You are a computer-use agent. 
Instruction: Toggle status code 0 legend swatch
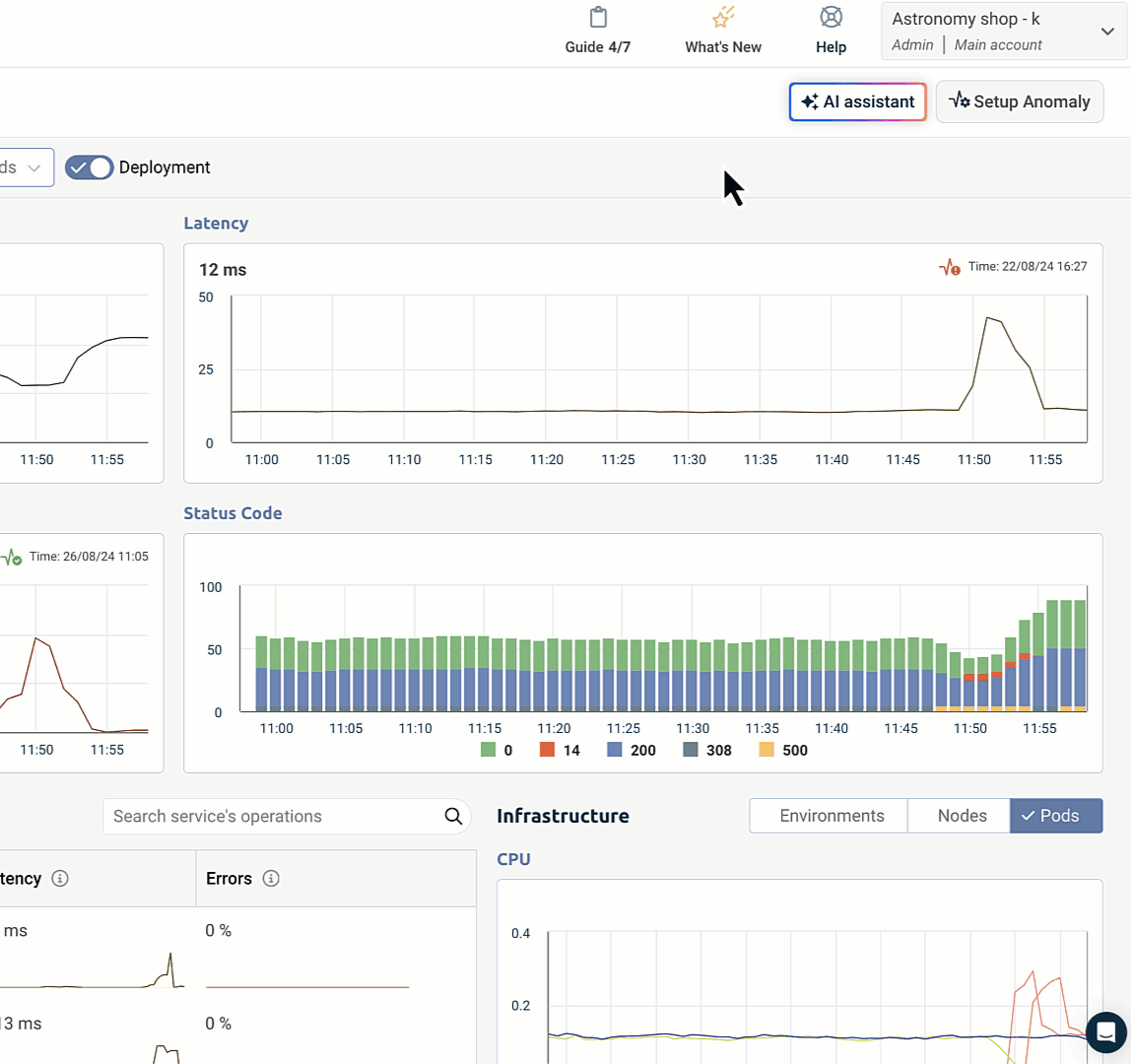point(489,750)
